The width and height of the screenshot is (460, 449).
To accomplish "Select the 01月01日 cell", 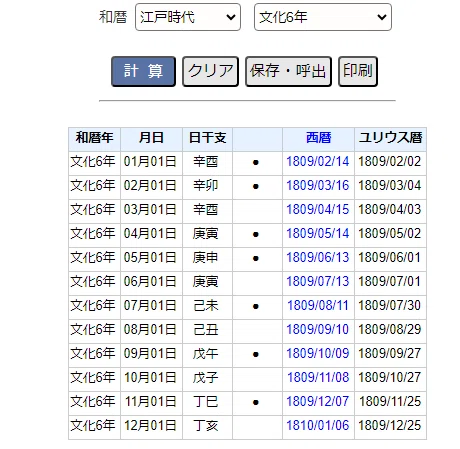I will coord(151,162).
